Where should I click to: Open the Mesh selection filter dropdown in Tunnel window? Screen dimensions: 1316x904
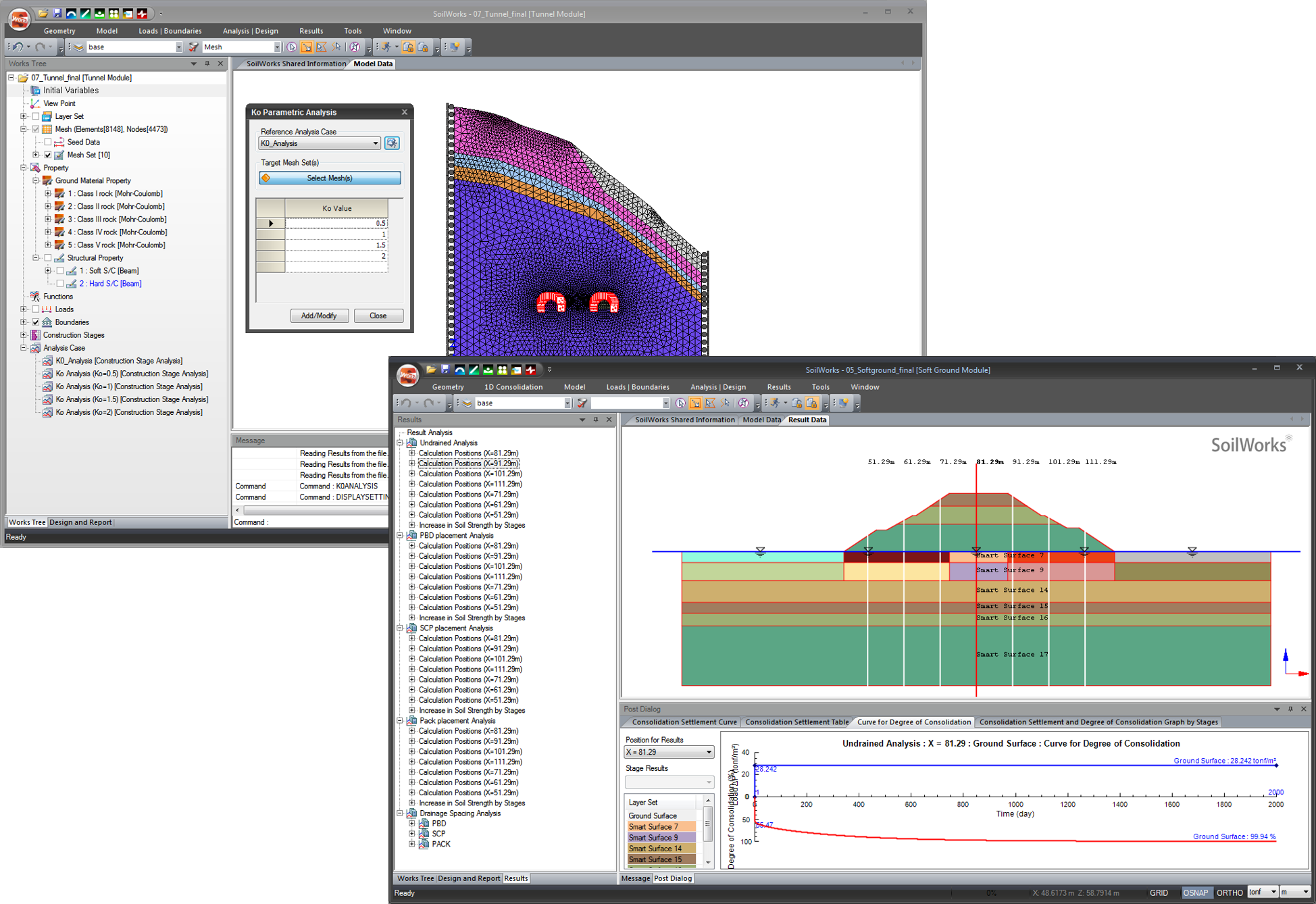(277, 47)
